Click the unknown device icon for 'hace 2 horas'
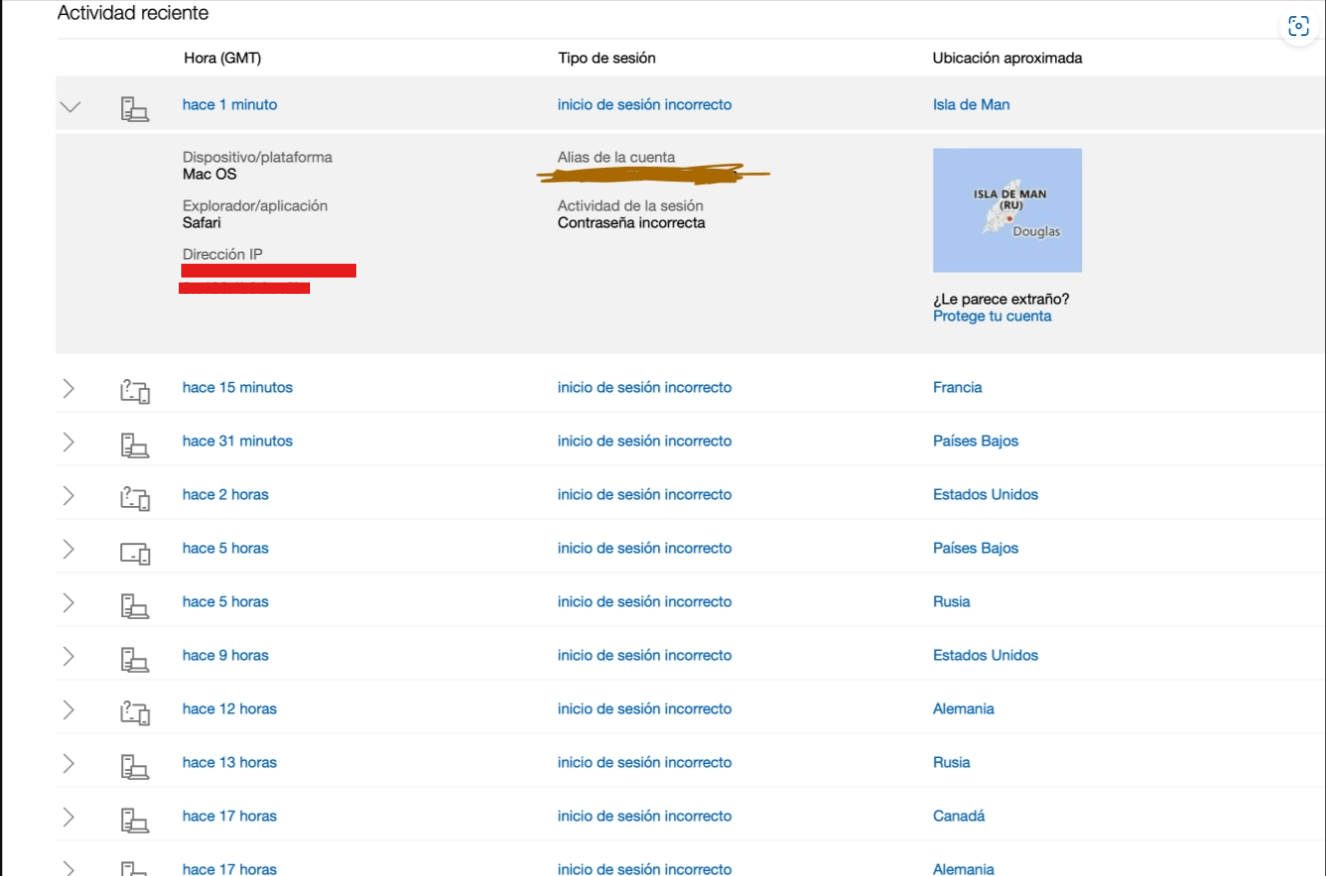Viewport: 1326px width, 876px height. pos(135,497)
